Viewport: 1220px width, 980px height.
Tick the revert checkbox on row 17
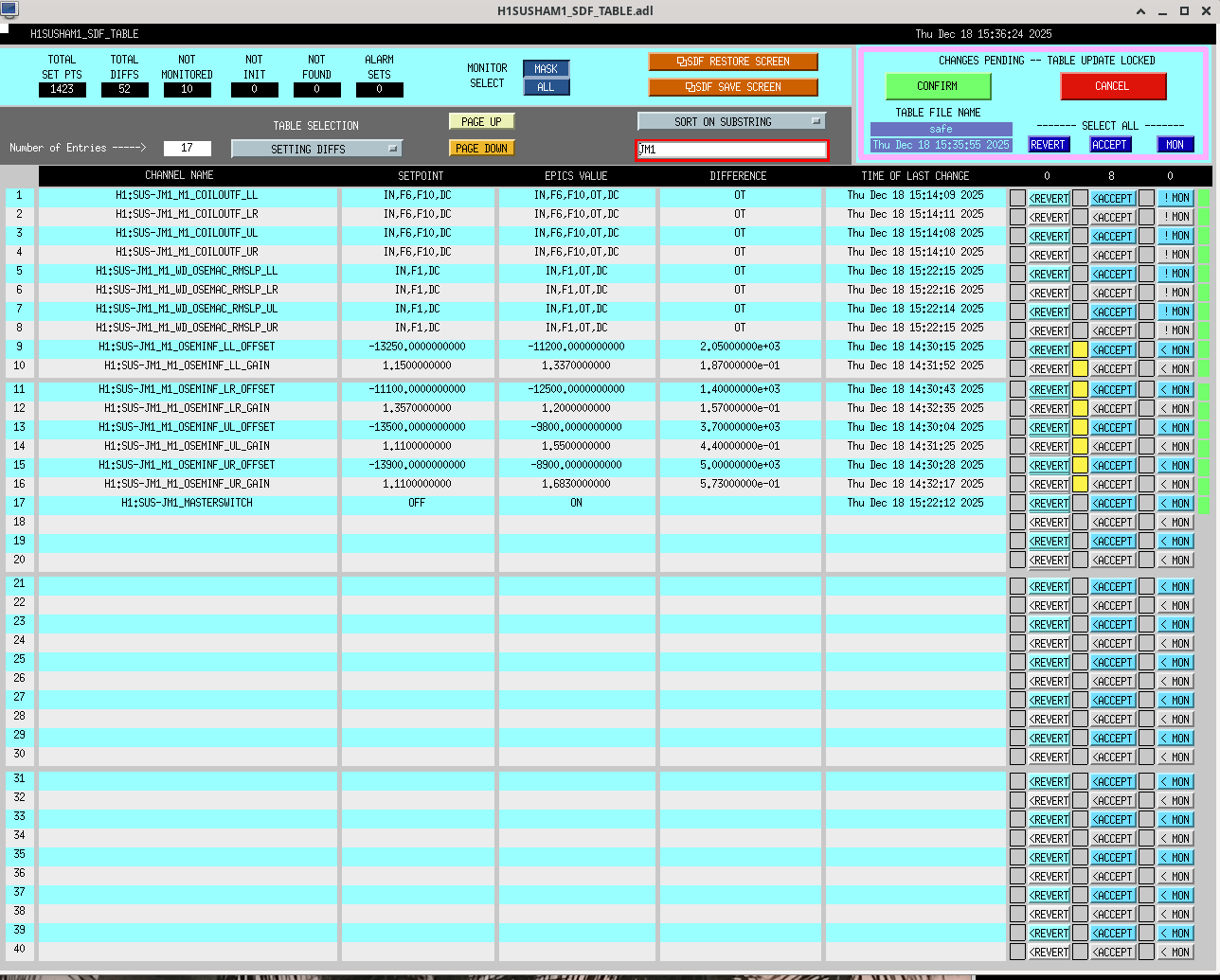1017,503
